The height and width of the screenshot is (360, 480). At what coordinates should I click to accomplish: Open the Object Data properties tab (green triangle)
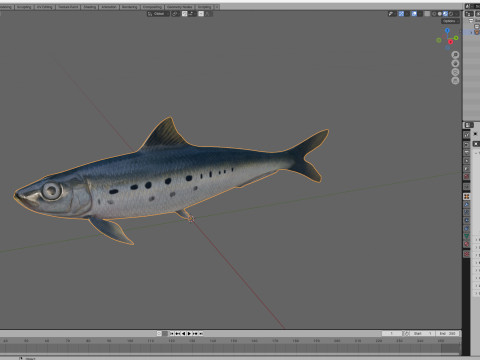pos(467,236)
